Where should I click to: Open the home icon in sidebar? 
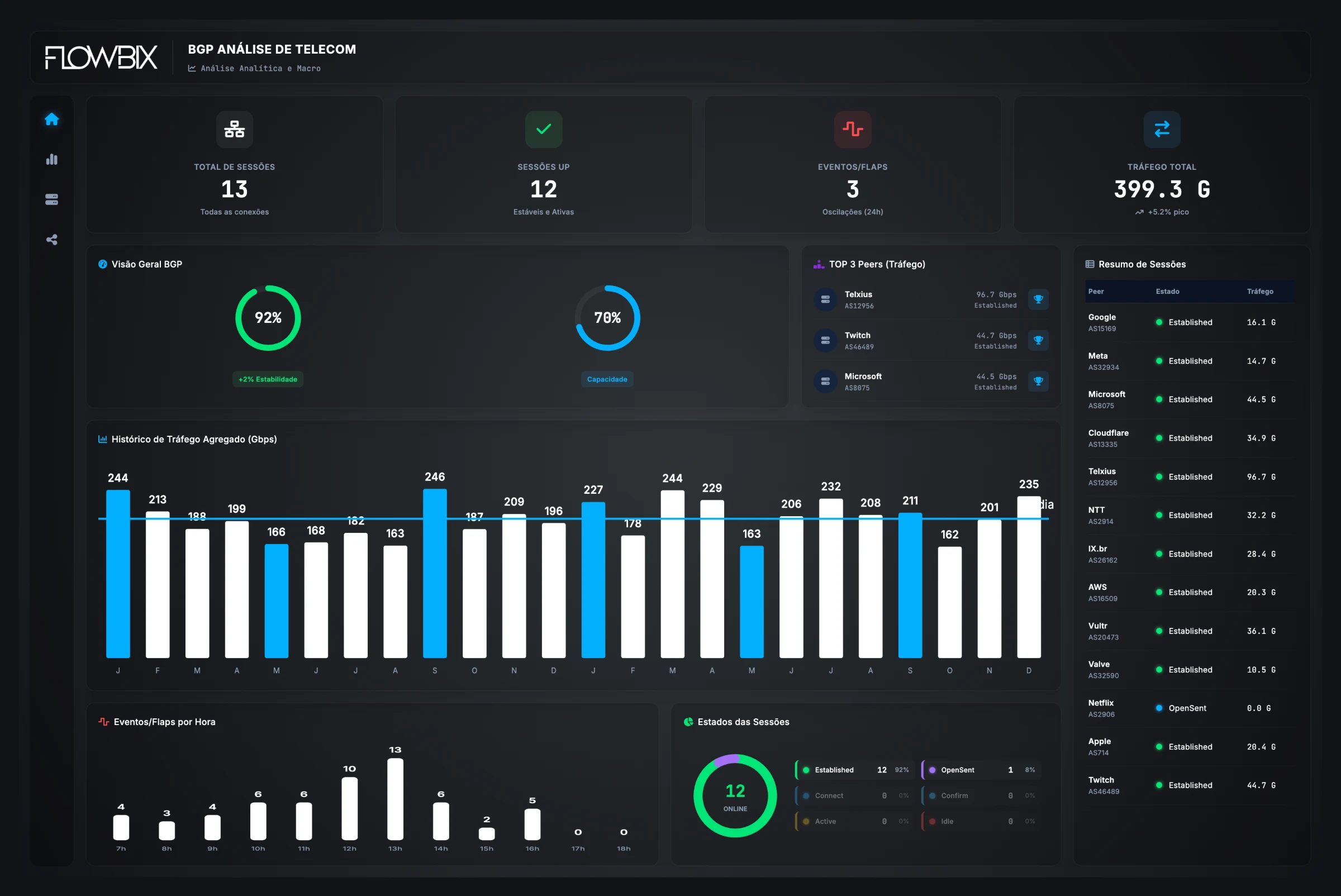click(51, 119)
